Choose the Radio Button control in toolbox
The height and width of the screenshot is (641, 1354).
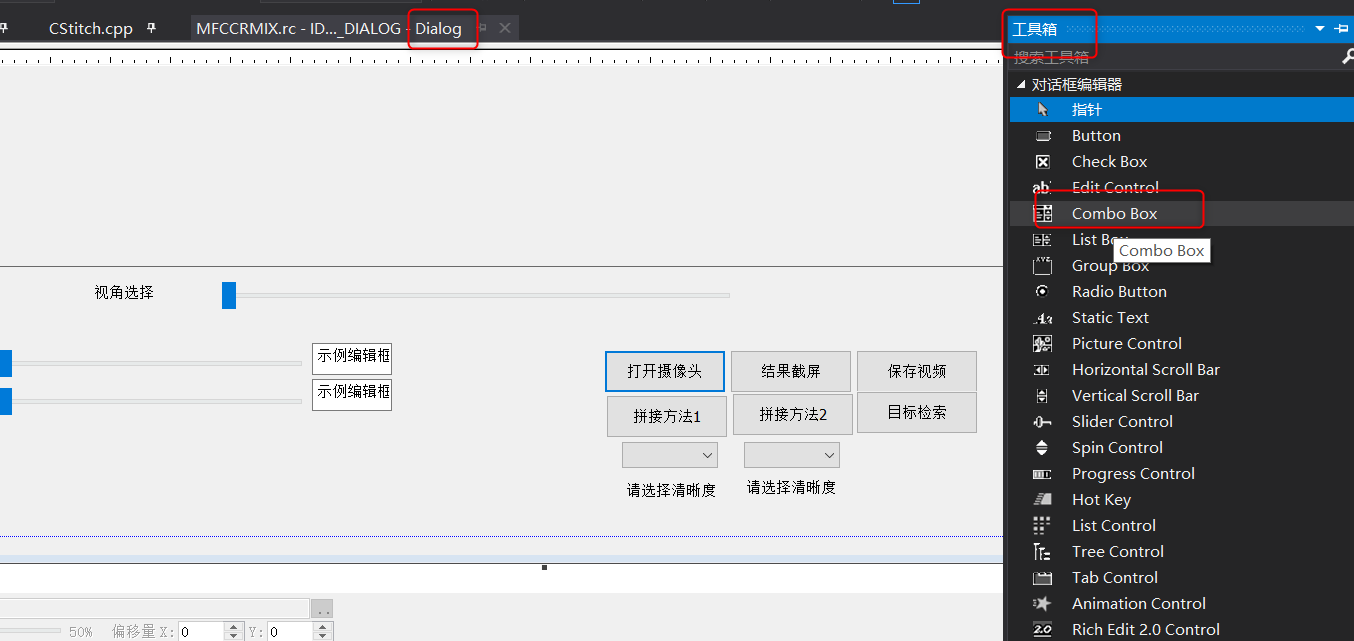1119,291
